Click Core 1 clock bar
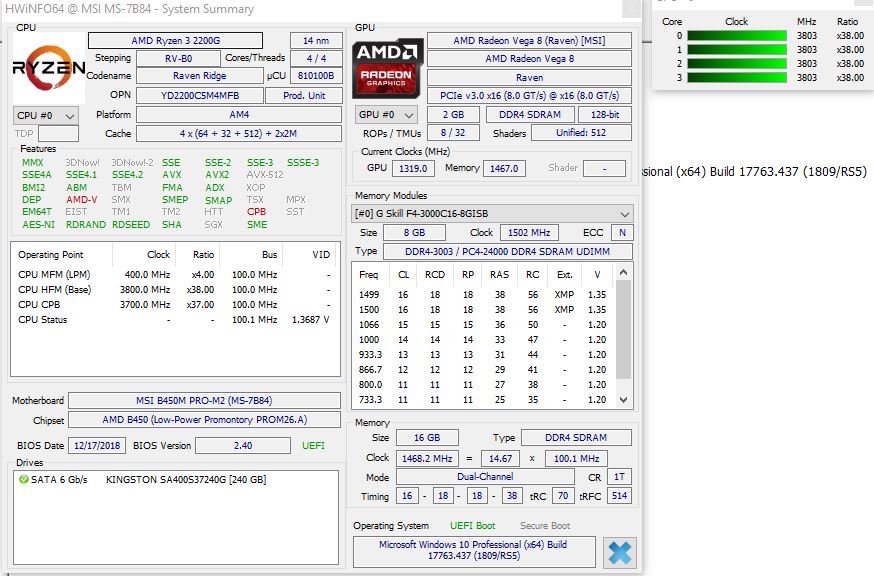 click(736, 50)
